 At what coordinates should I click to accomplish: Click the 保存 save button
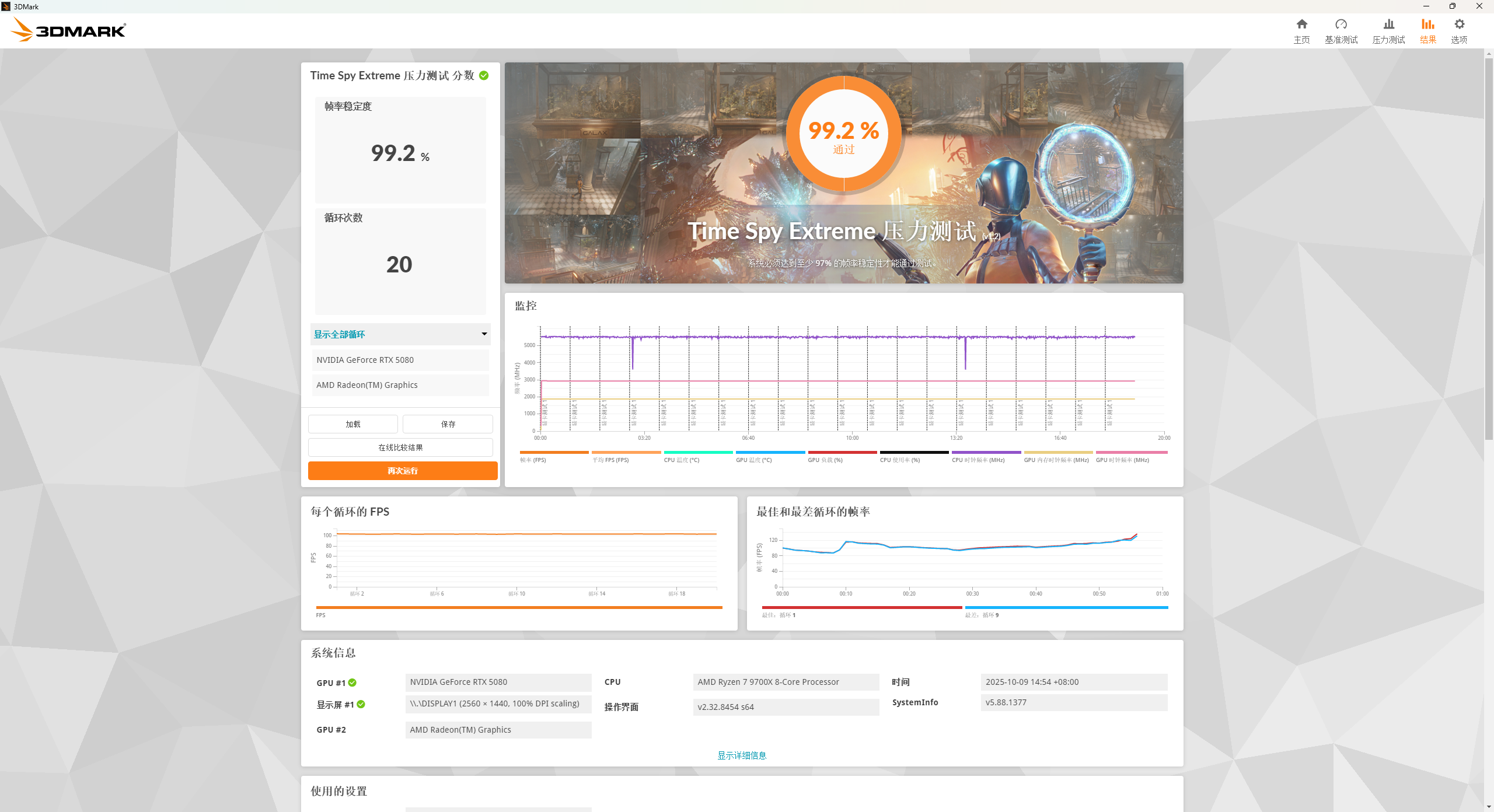pyautogui.click(x=448, y=424)
